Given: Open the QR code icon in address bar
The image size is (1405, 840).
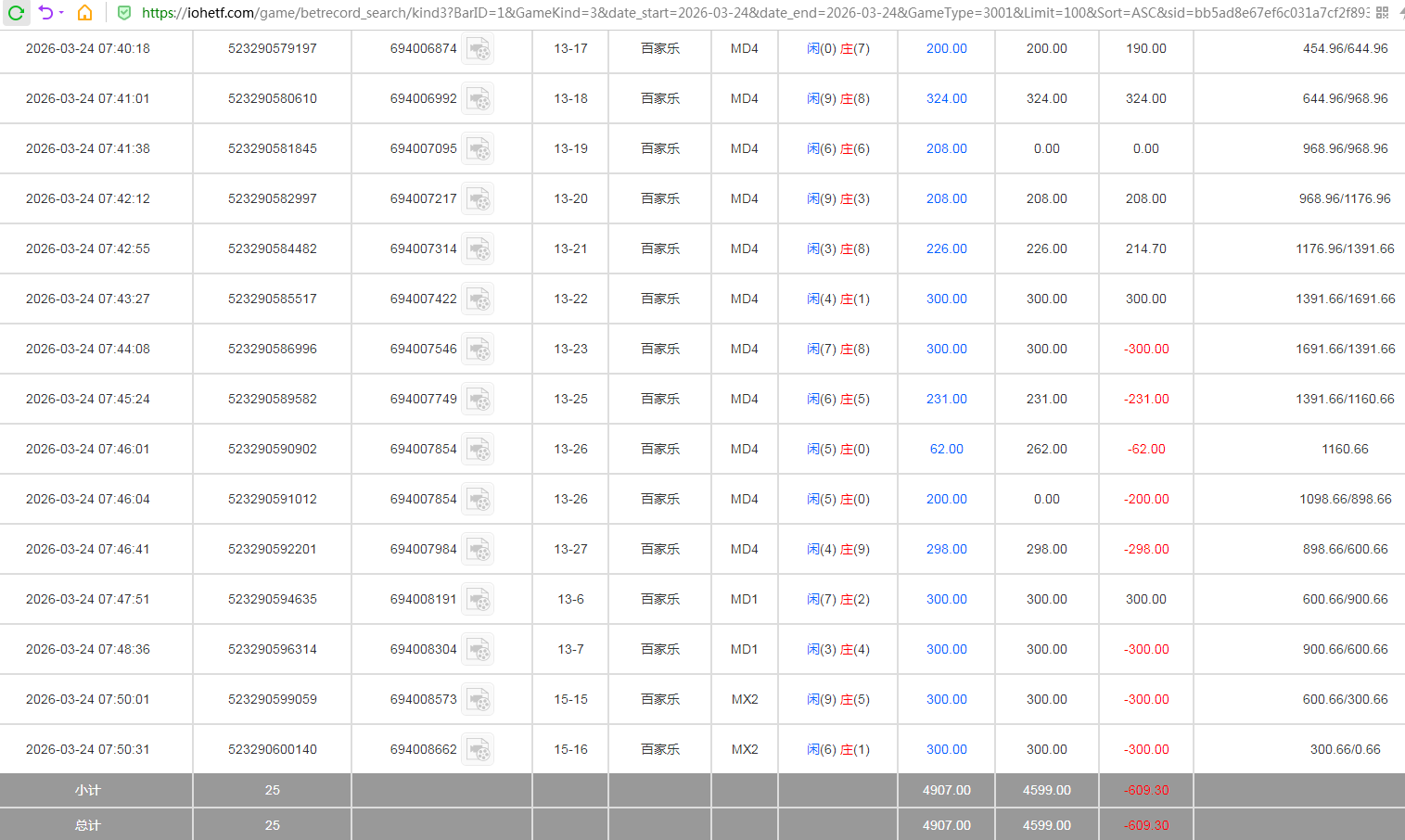Looking at the screenshot, I should pyautogui.click(x=1382, y=13).
